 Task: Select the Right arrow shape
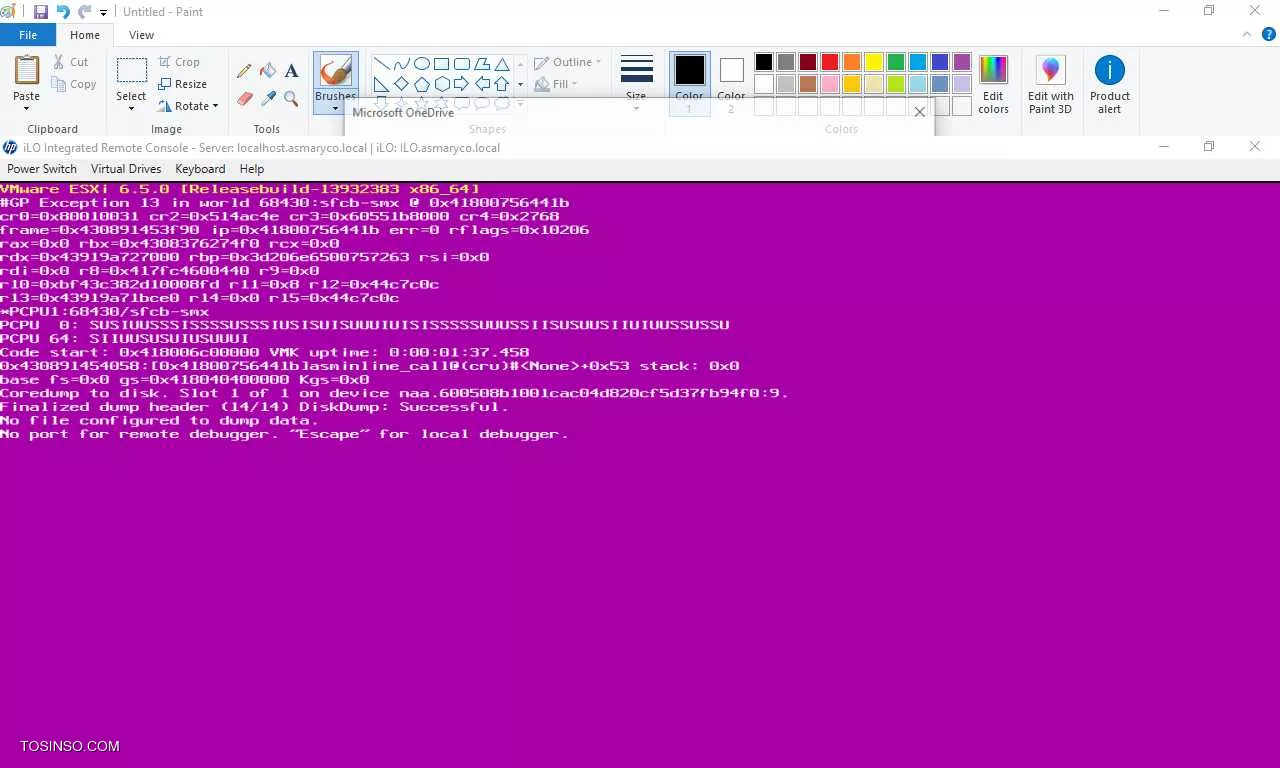pyautogui.click(x=462, y=84)
